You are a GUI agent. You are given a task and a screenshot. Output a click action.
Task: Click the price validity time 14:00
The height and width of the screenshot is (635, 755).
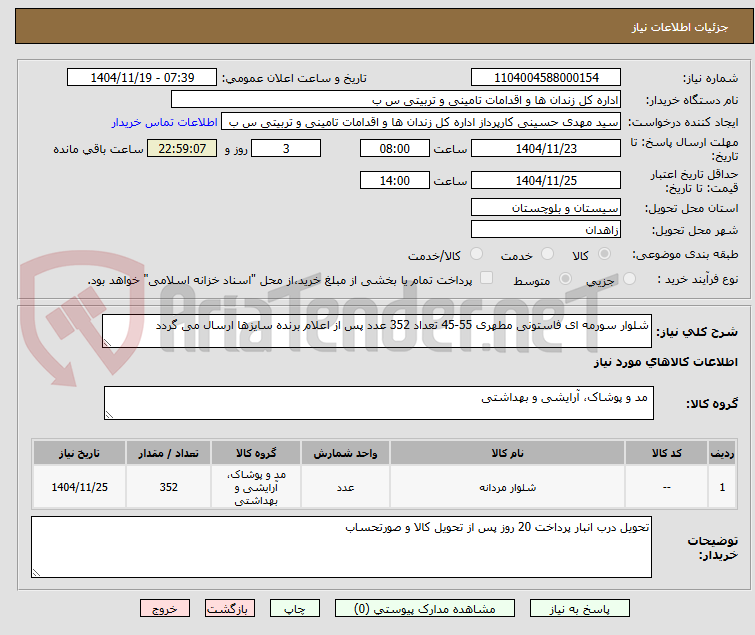(x=394, y=181)
